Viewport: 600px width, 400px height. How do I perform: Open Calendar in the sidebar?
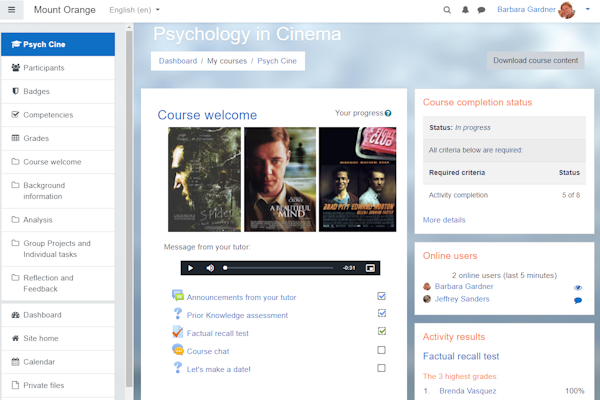click(x=58, y=362)
